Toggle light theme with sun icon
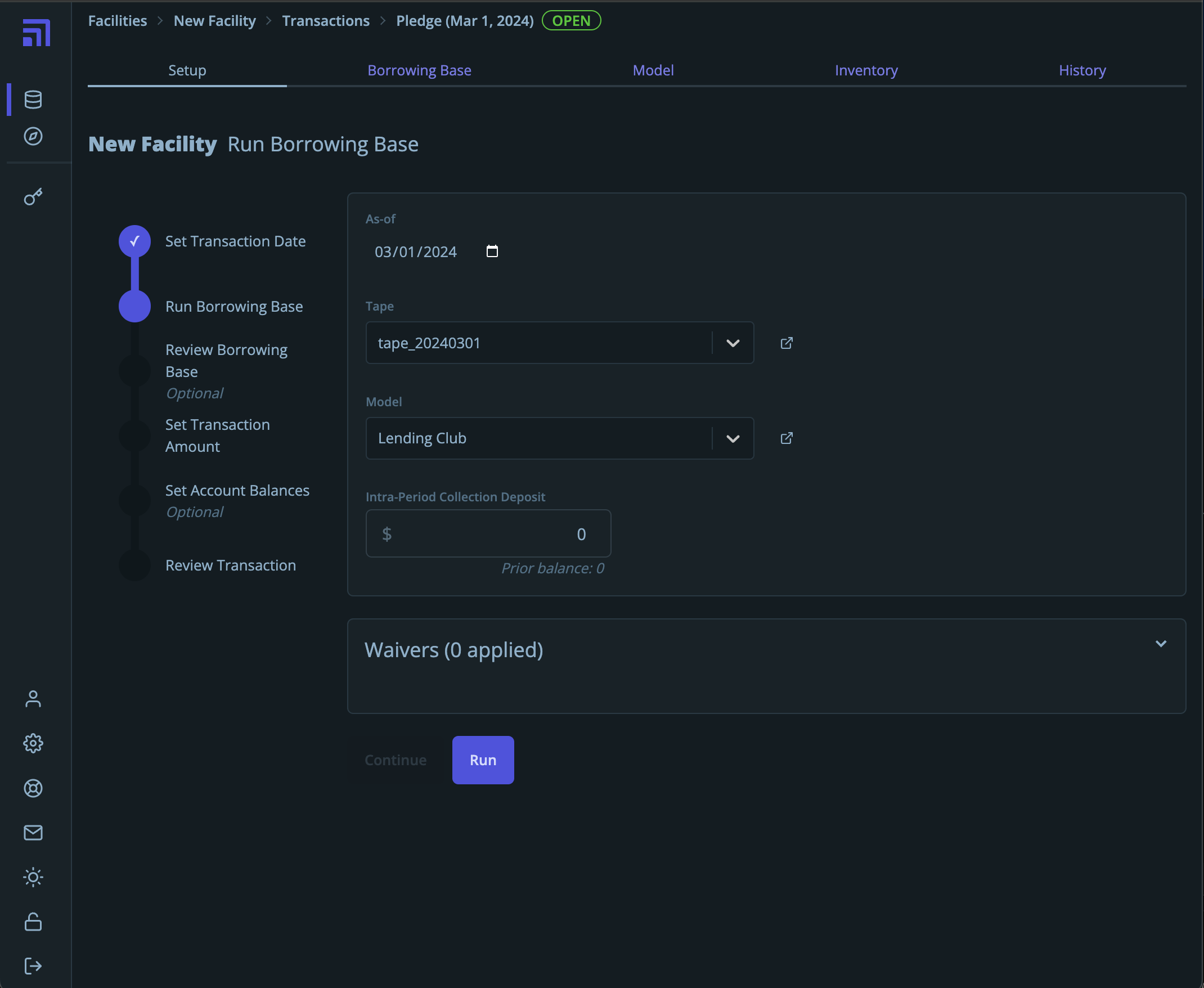 (x=33, y=877)
